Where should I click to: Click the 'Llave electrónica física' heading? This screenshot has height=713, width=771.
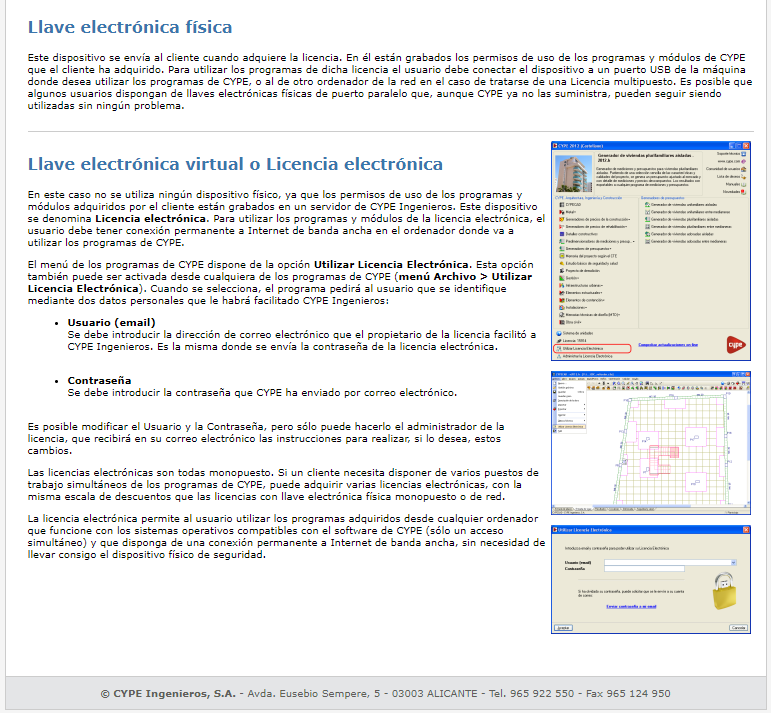click(x=130, y=27)
